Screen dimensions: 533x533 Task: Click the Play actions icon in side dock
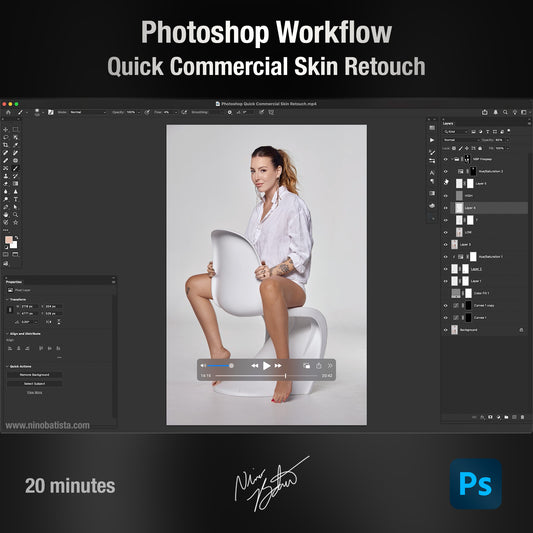[x=432, y=140]
